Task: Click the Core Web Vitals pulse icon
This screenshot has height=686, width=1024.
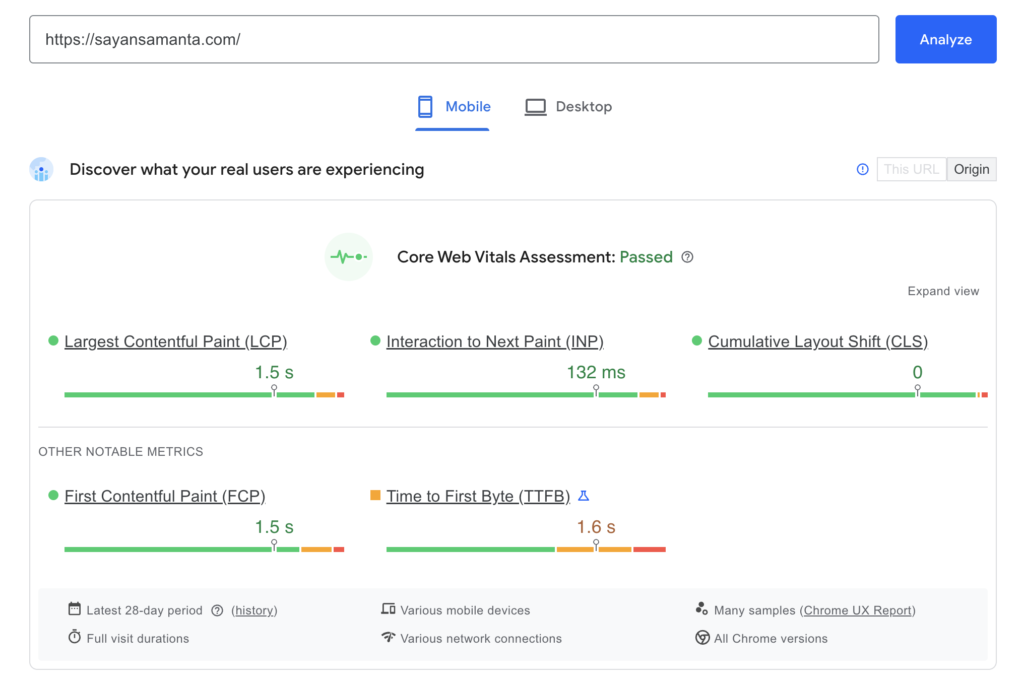Action: click(x=348, y=257)
